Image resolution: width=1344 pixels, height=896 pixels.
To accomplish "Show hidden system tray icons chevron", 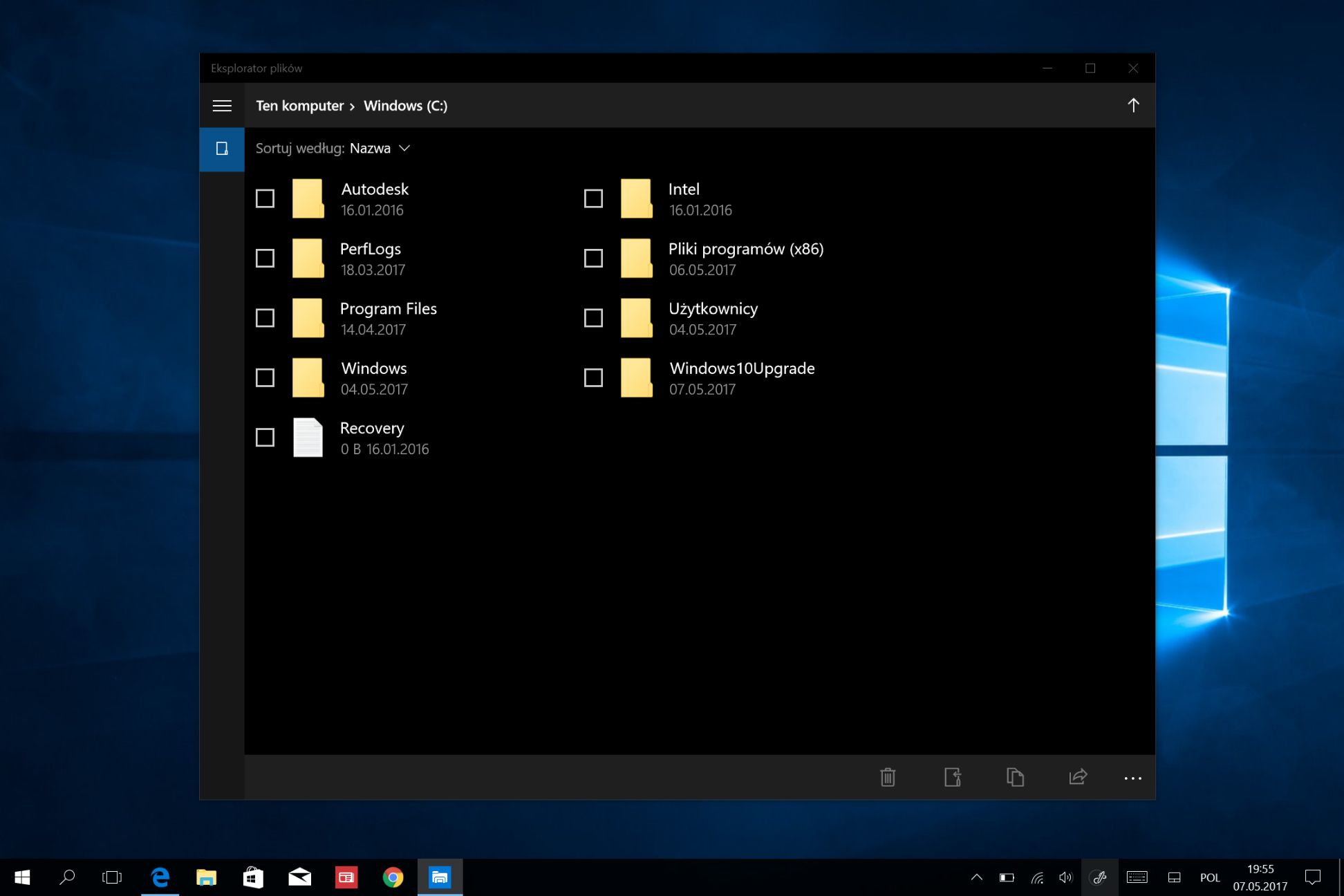I will [x=976, y=877].
